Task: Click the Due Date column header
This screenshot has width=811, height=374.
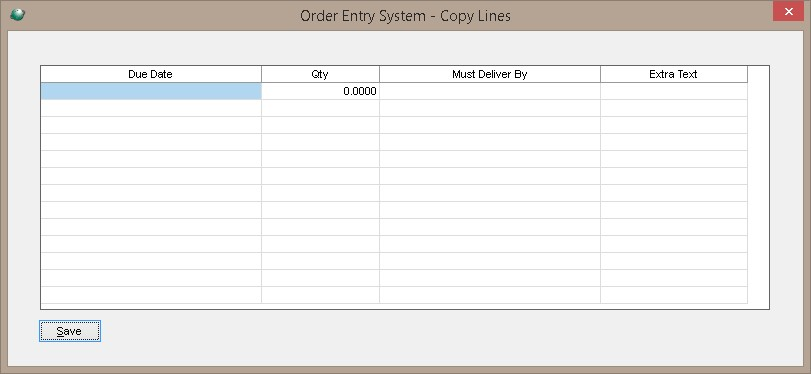Action: coord(151,74)
